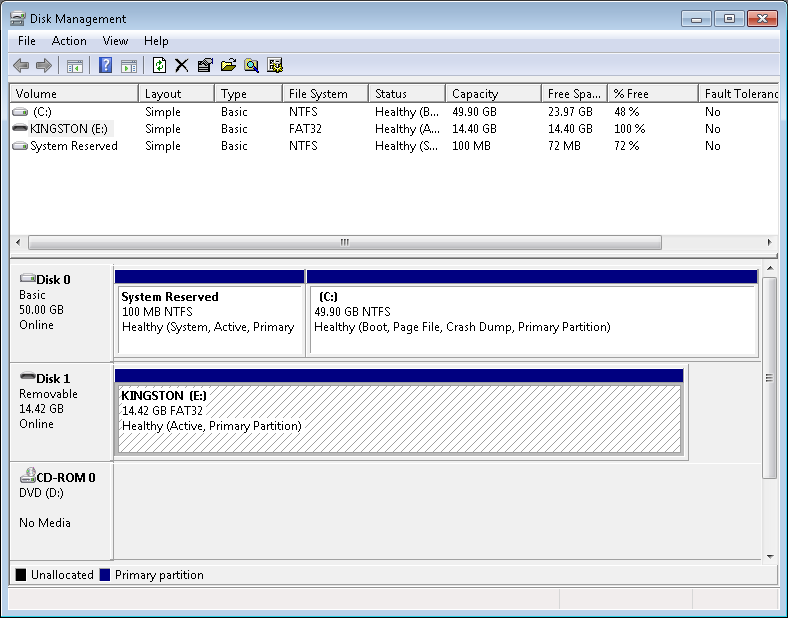Click the open folder toolbar icon
This screenshot has height=618, width=788.
click(228, 66)
